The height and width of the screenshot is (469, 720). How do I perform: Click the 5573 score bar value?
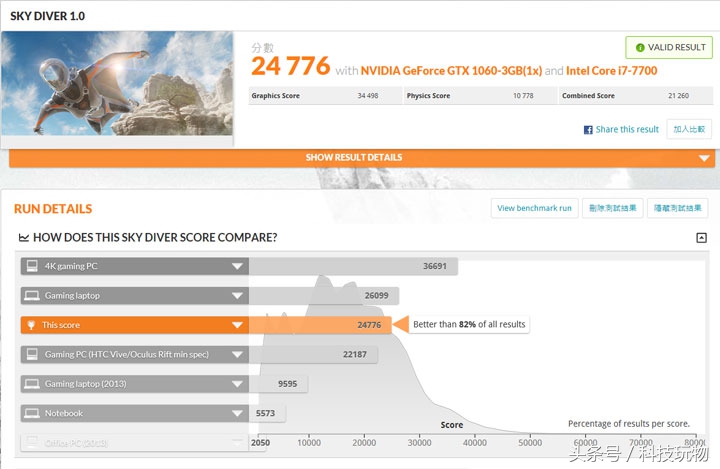point(265,413)
